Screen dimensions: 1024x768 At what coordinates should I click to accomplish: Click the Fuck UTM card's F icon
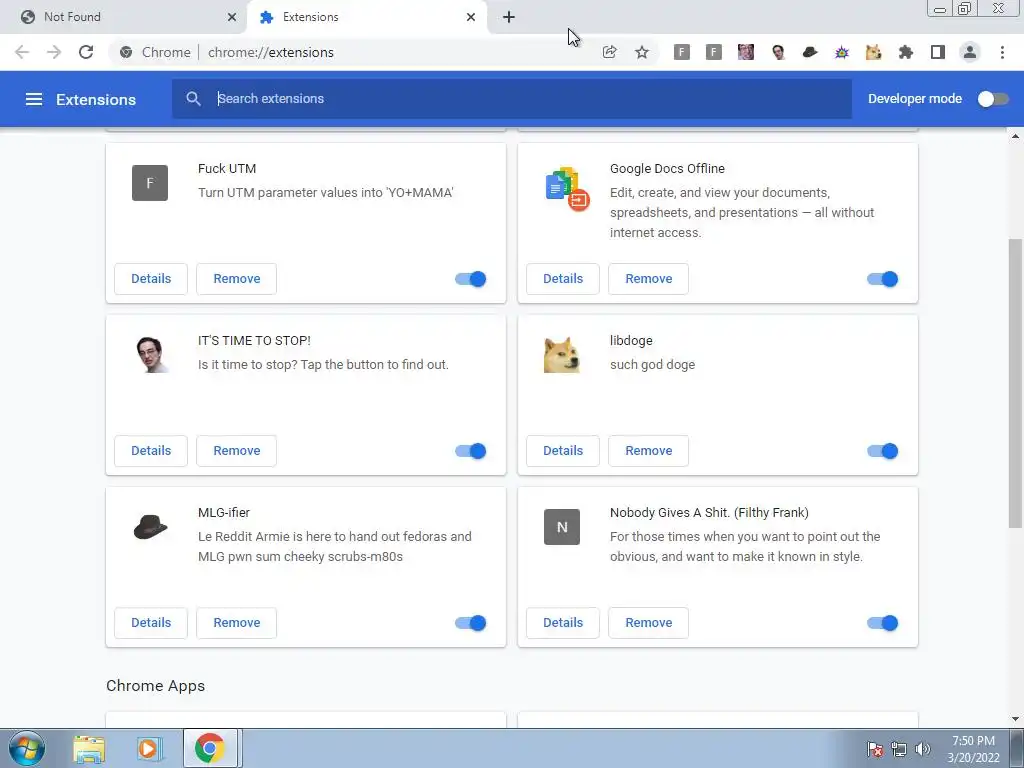click(150, 183)
